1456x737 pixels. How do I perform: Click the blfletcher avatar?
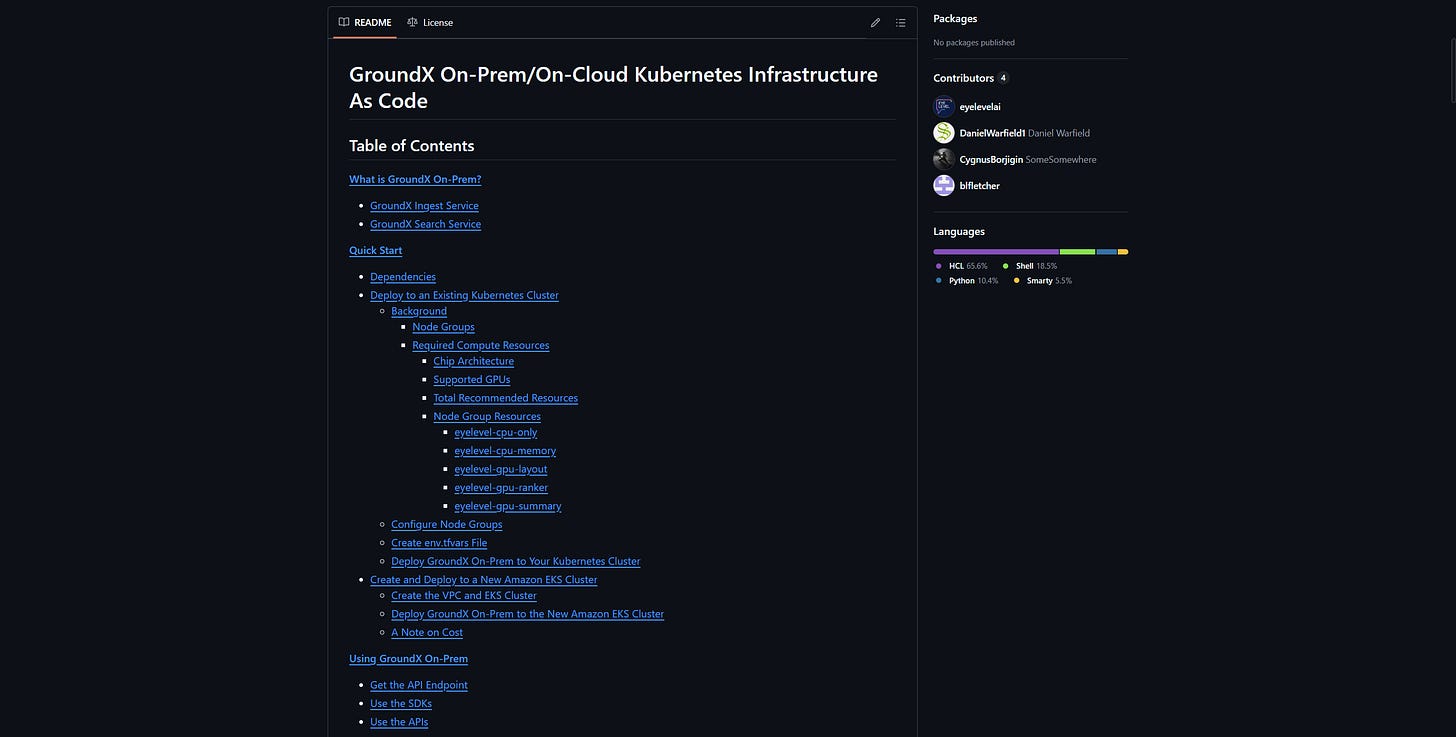(944, 185)
